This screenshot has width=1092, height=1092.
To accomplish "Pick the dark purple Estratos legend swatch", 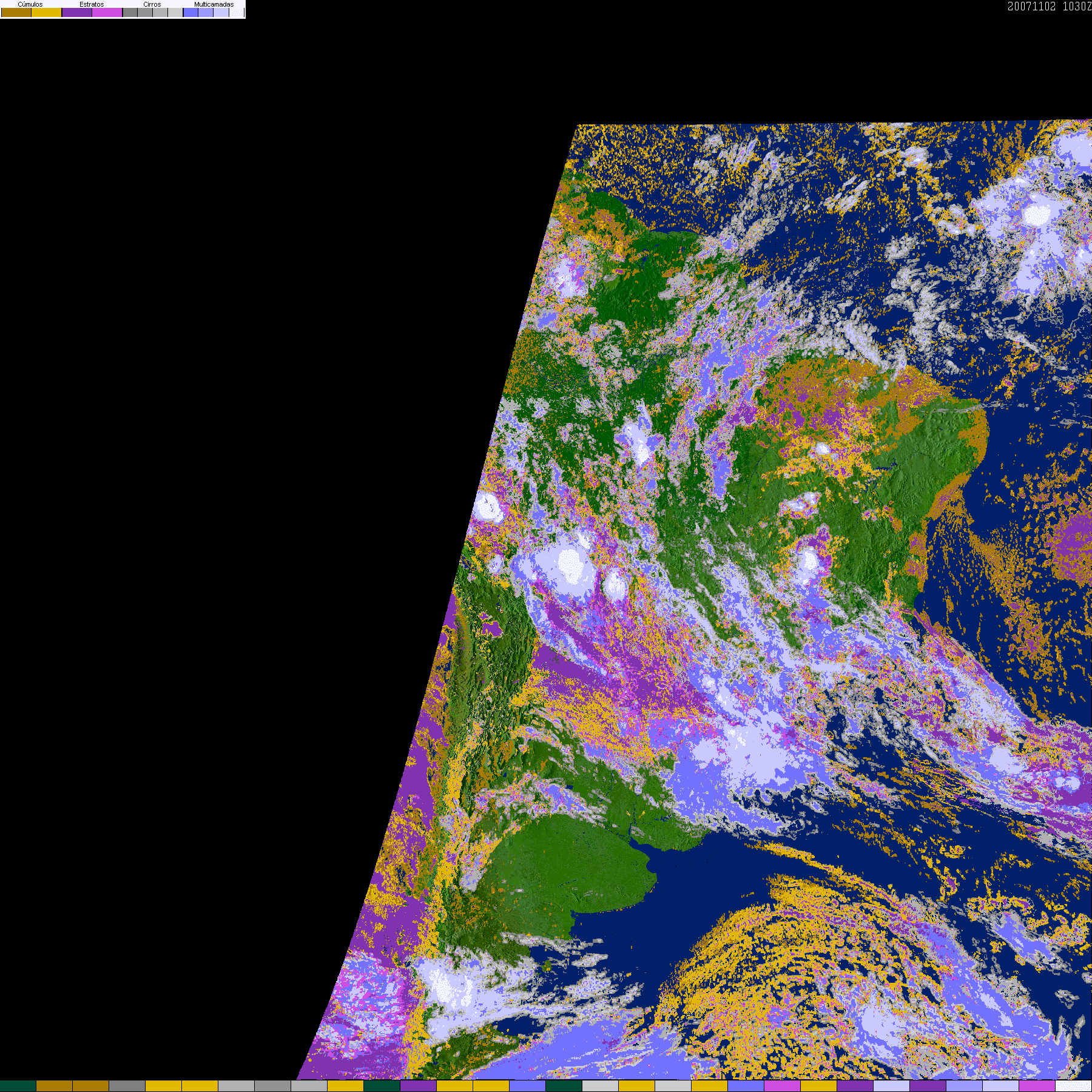I will pyautogui.click(x=77, y=12).
